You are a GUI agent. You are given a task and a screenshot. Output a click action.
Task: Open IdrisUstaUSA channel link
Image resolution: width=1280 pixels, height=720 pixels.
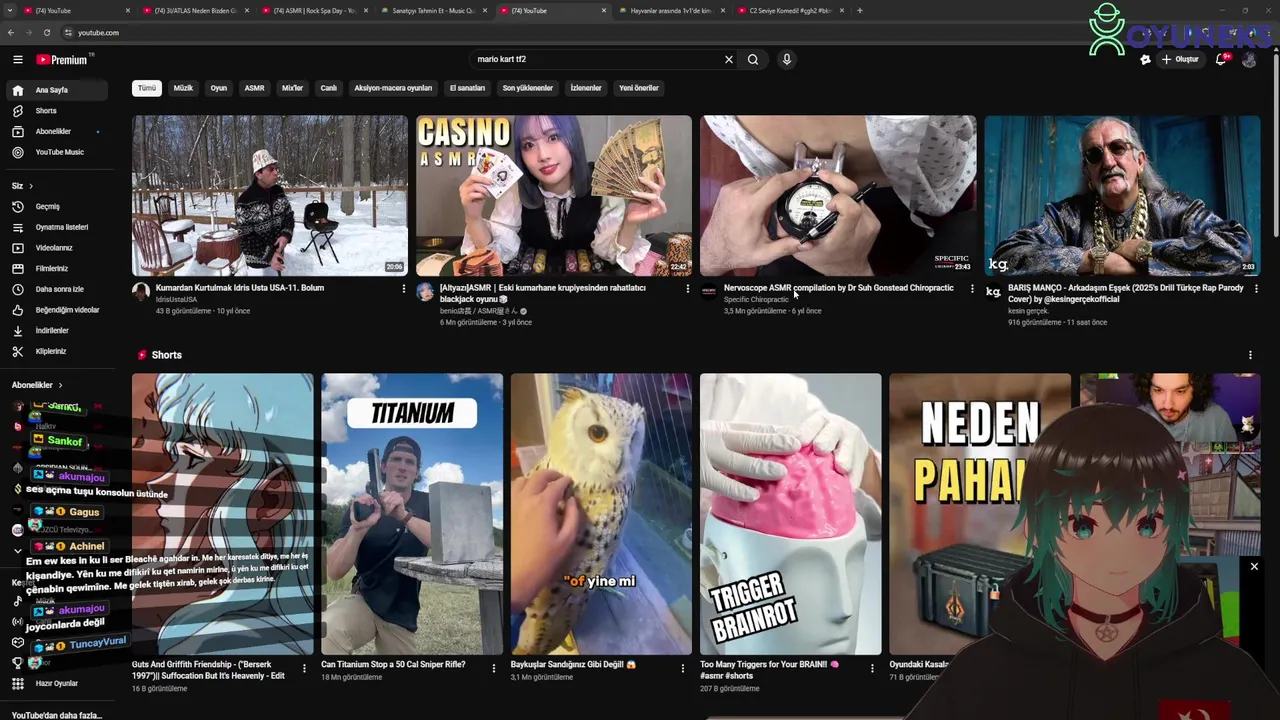176,300
